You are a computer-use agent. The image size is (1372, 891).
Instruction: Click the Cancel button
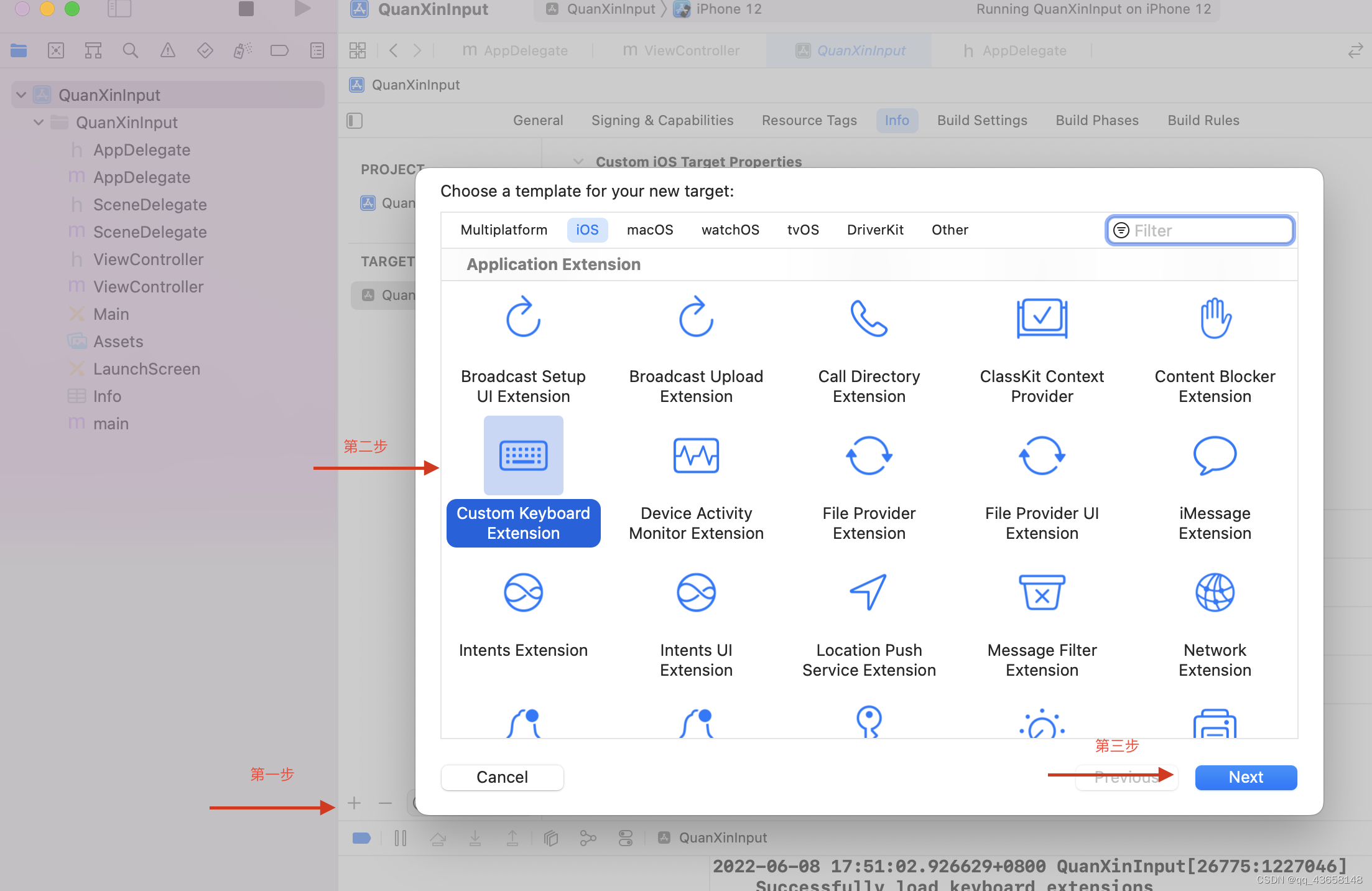(x=502, y=777)
